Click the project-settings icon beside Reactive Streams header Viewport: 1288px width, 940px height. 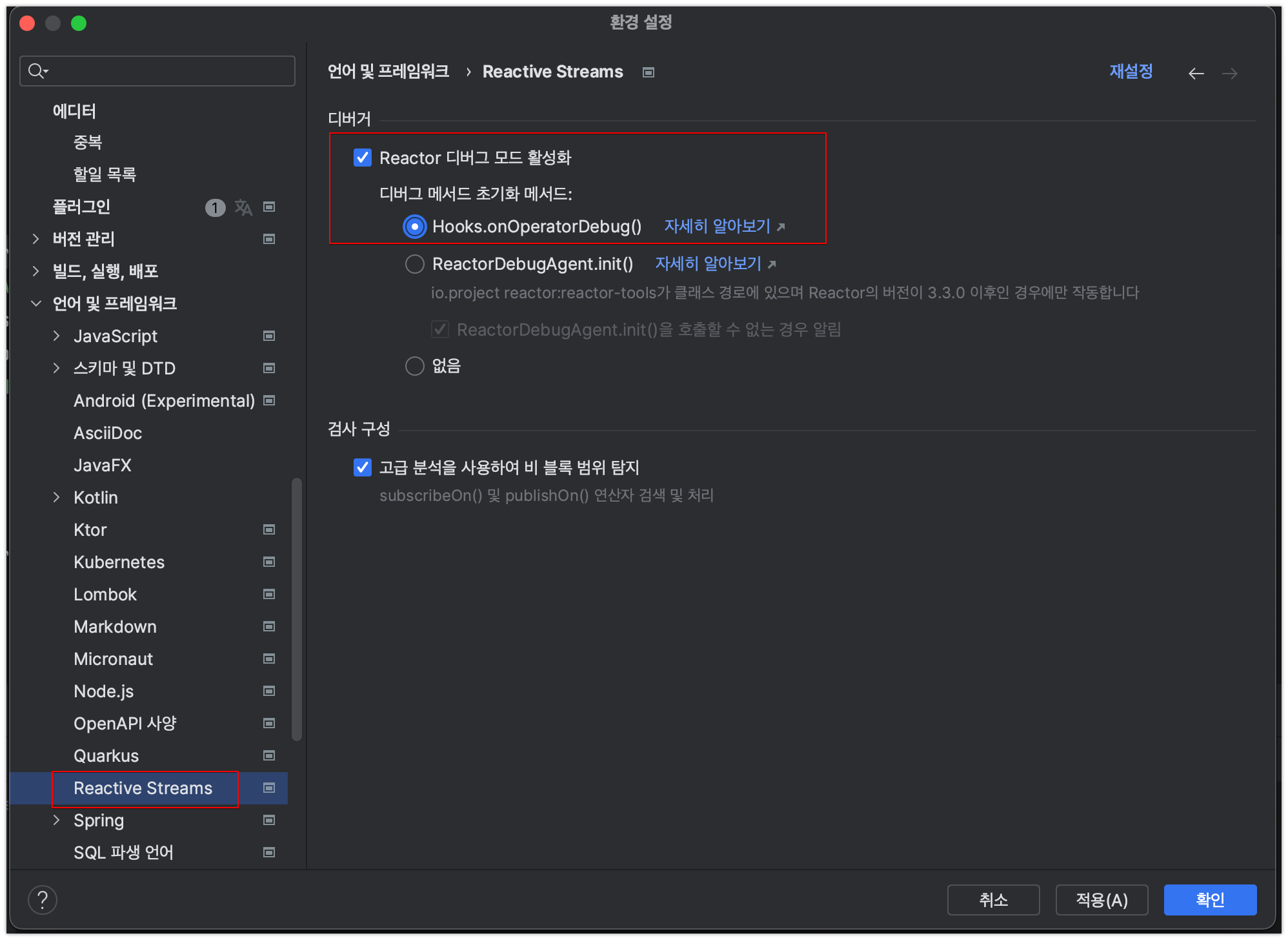[649, 72]
